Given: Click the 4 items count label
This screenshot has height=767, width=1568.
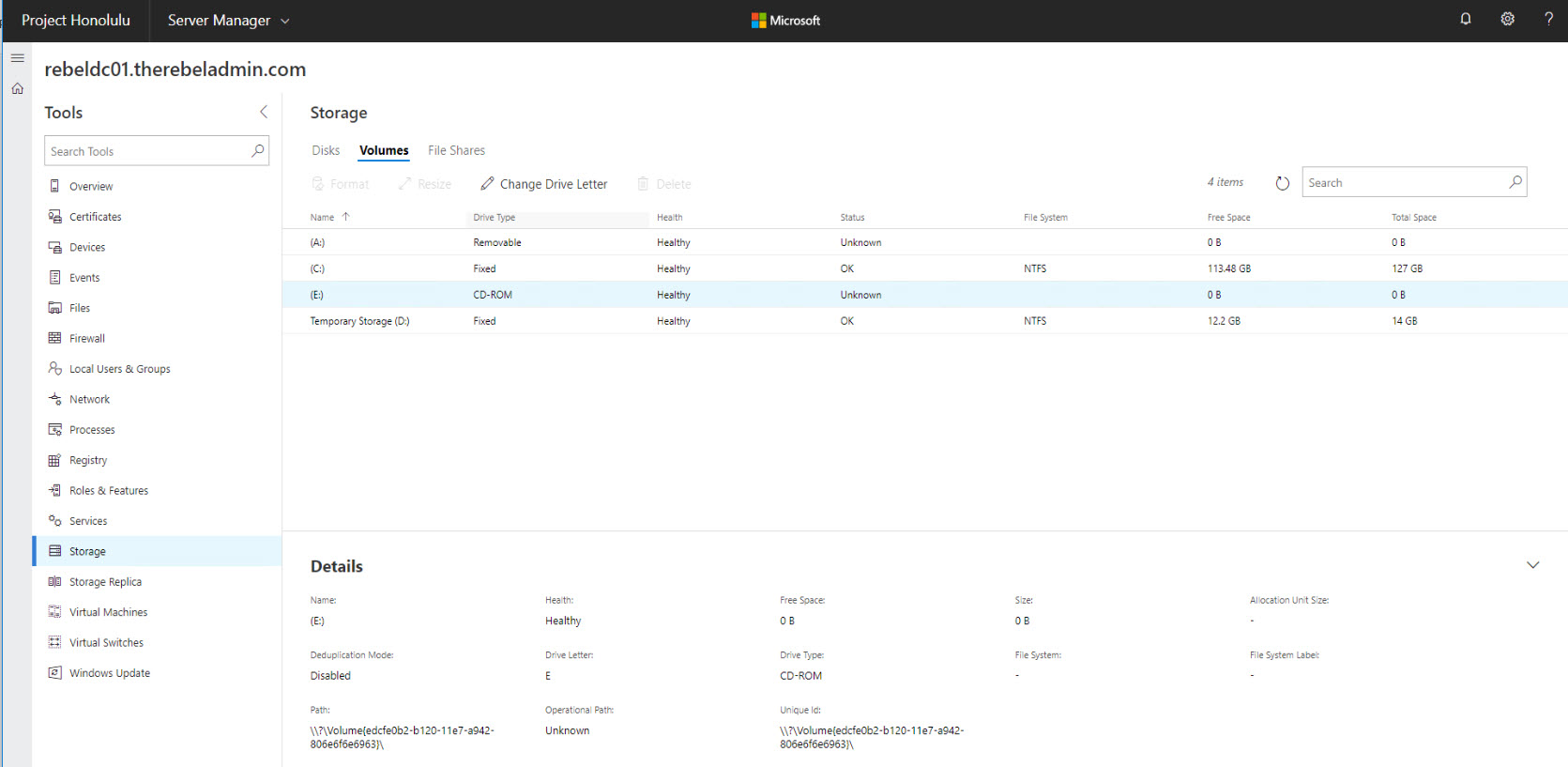Looking at the screenshot, I should click(1225, 182).
